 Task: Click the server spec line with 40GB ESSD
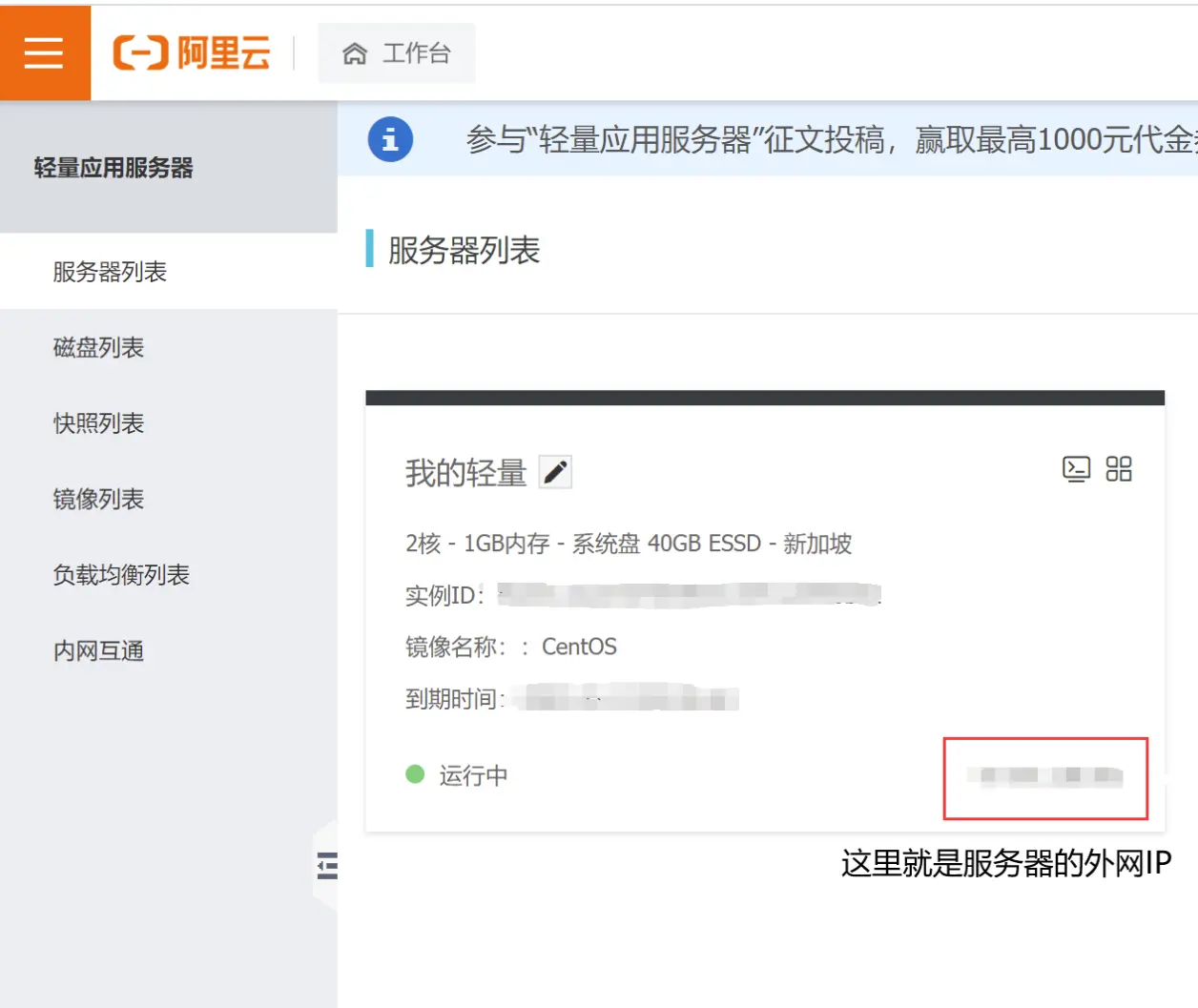[629, 544]
